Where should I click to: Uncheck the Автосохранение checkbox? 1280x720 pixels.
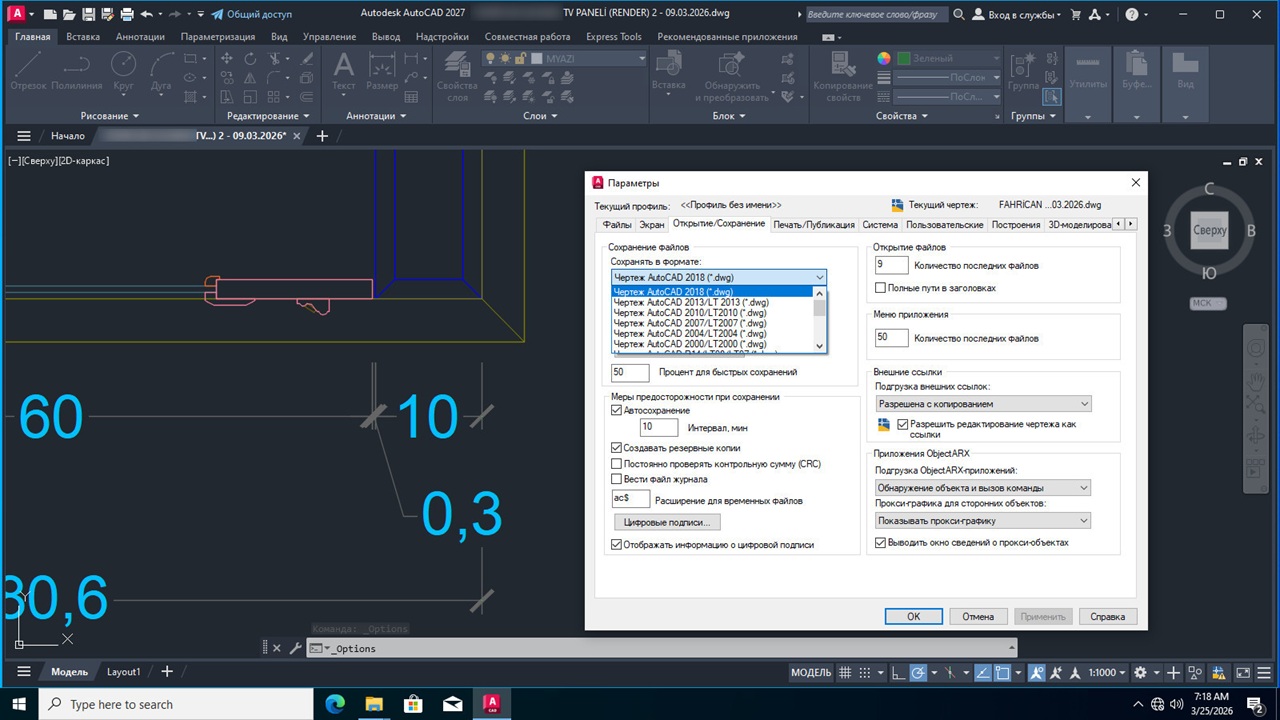click(x=617, y=410)
